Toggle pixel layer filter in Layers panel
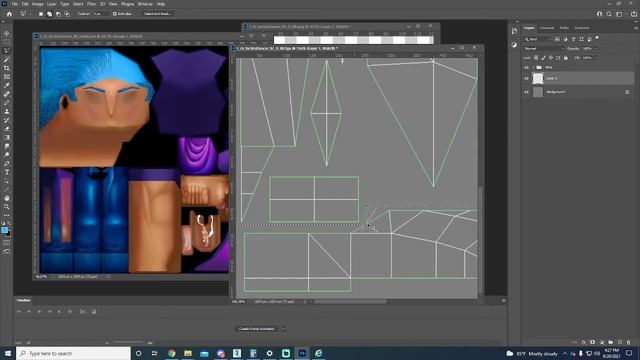This screenshot has height=360, width=640. point(557,39)
